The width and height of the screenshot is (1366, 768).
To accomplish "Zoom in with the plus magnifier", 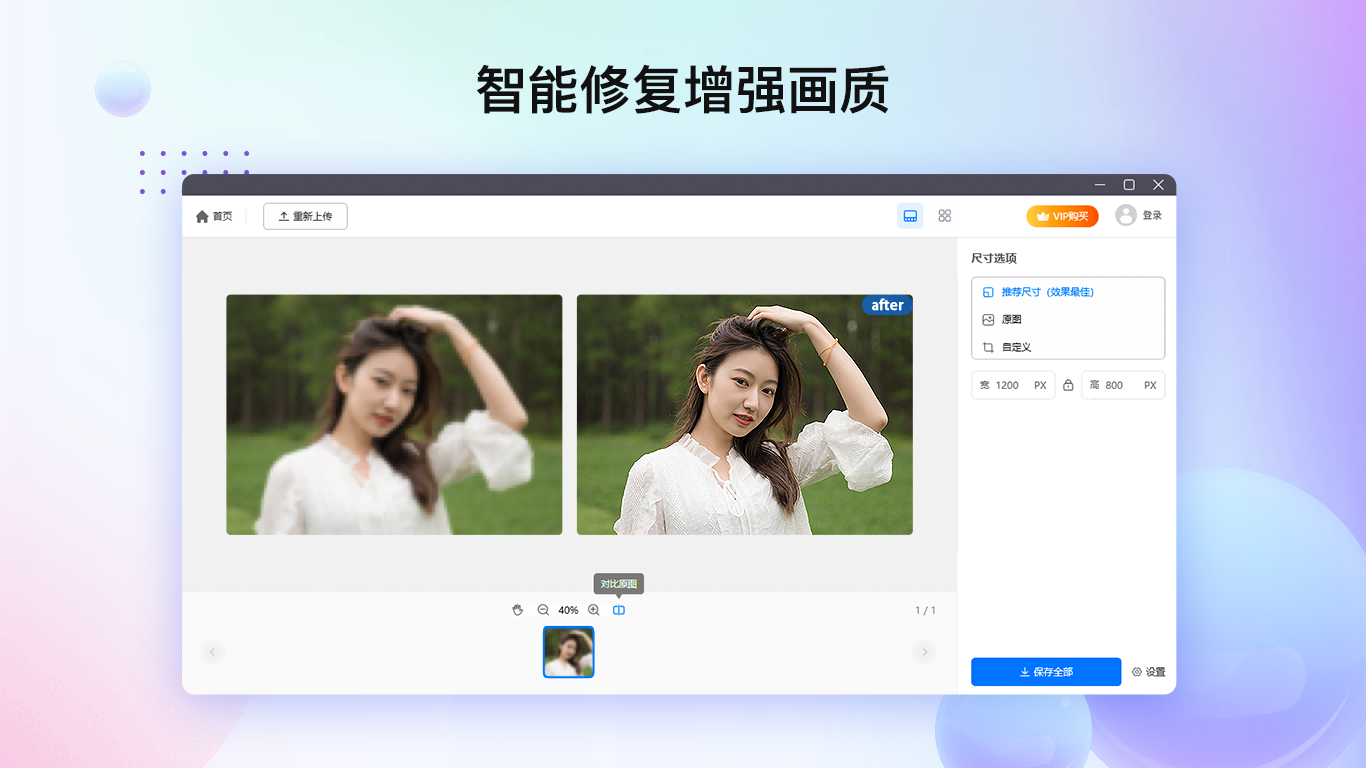I will [x=593, y=610].
